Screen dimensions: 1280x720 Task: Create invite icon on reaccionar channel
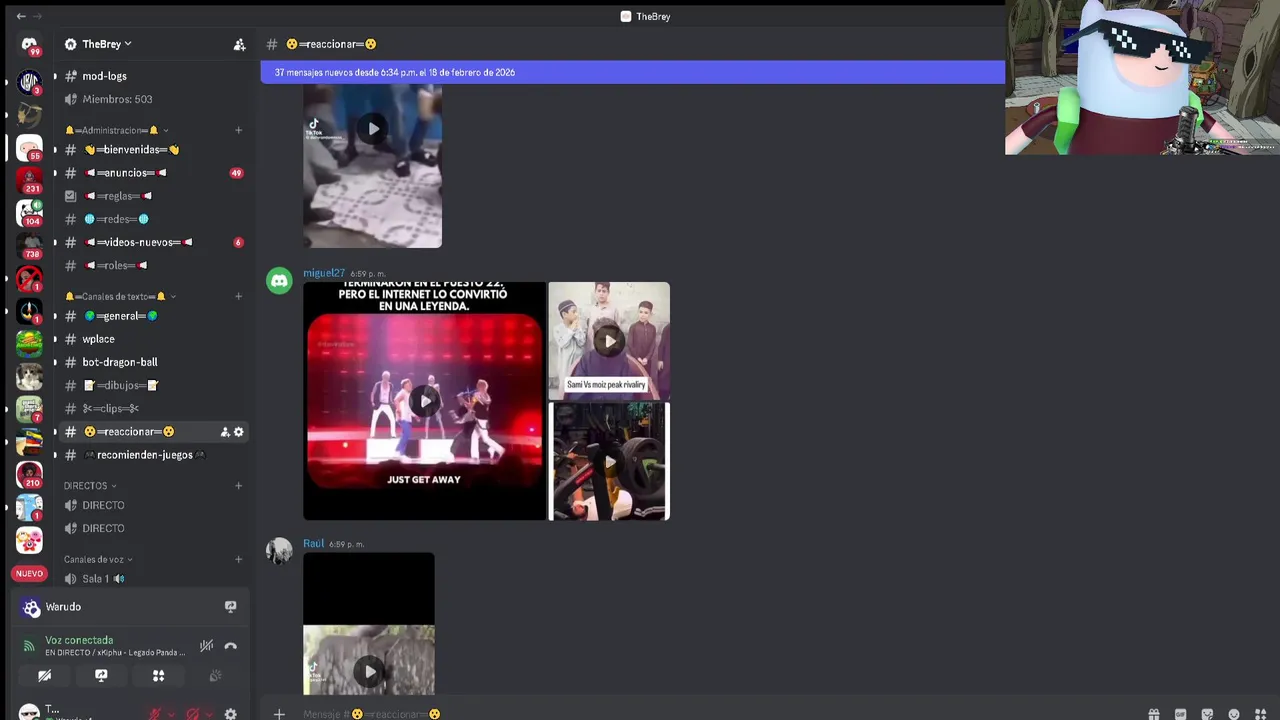pyautogui.click(x=225, y=432)
